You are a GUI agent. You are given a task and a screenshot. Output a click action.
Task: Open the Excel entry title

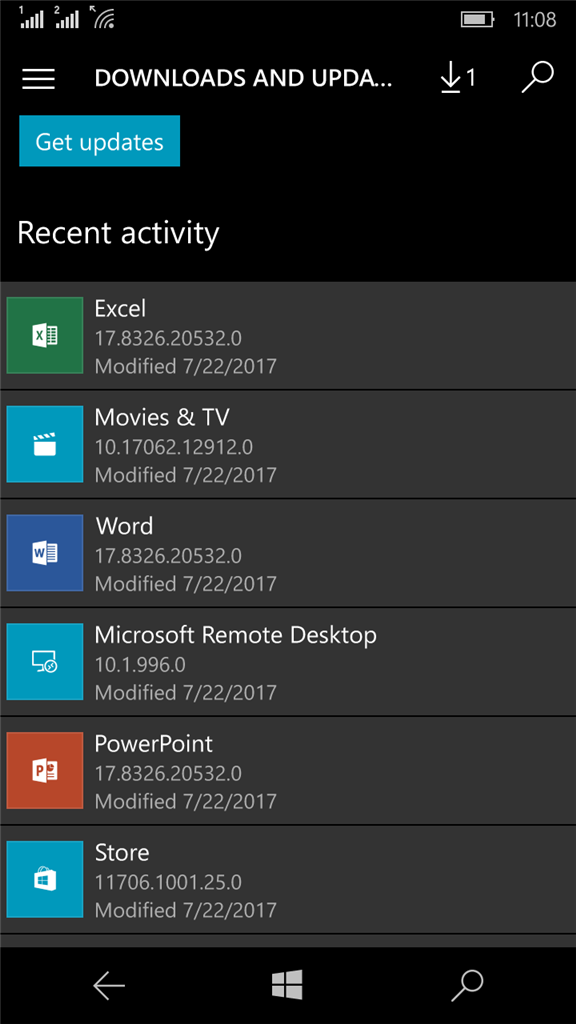click(120, 308)
